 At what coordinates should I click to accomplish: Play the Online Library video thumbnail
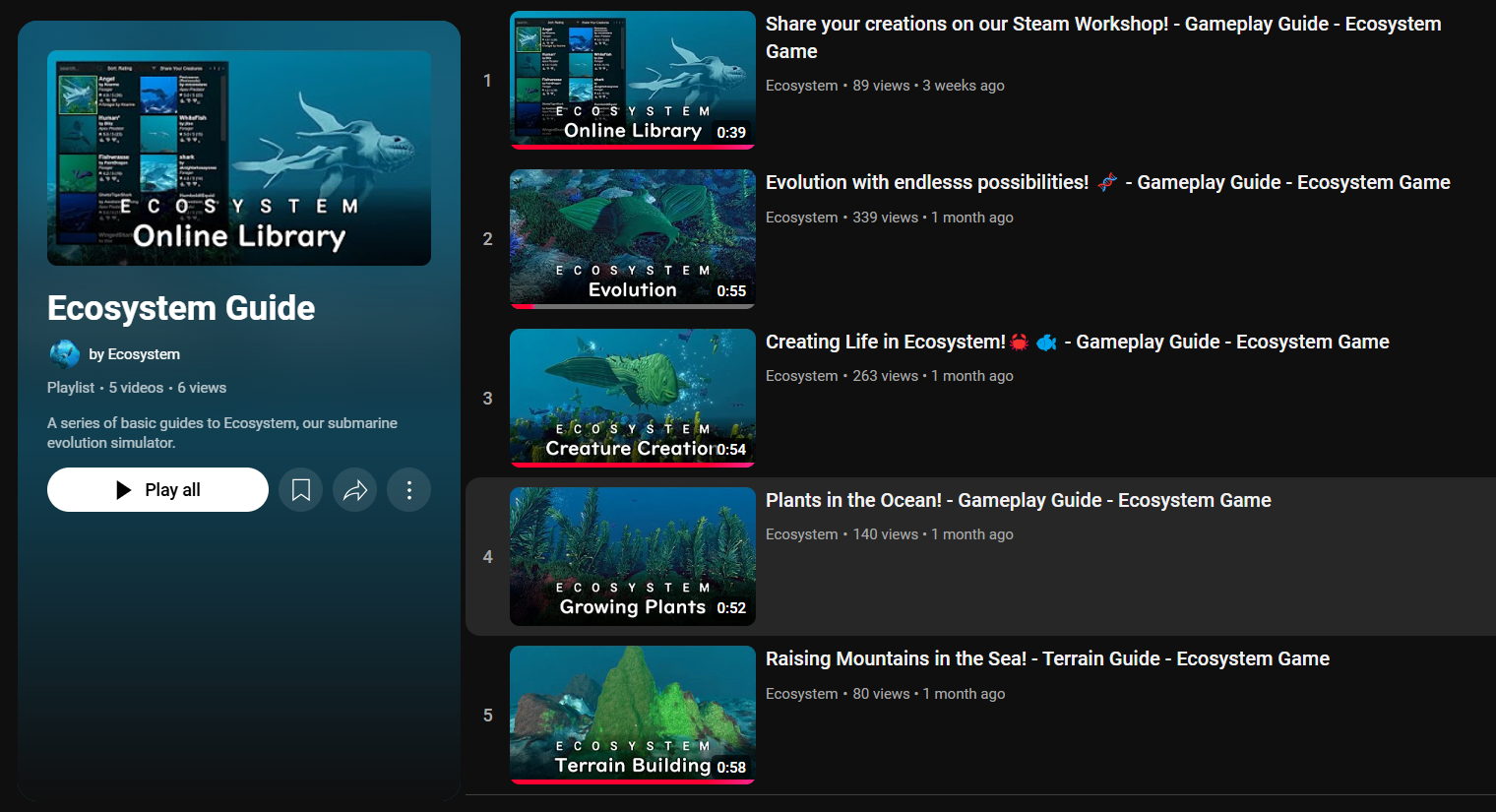(633, 80)
